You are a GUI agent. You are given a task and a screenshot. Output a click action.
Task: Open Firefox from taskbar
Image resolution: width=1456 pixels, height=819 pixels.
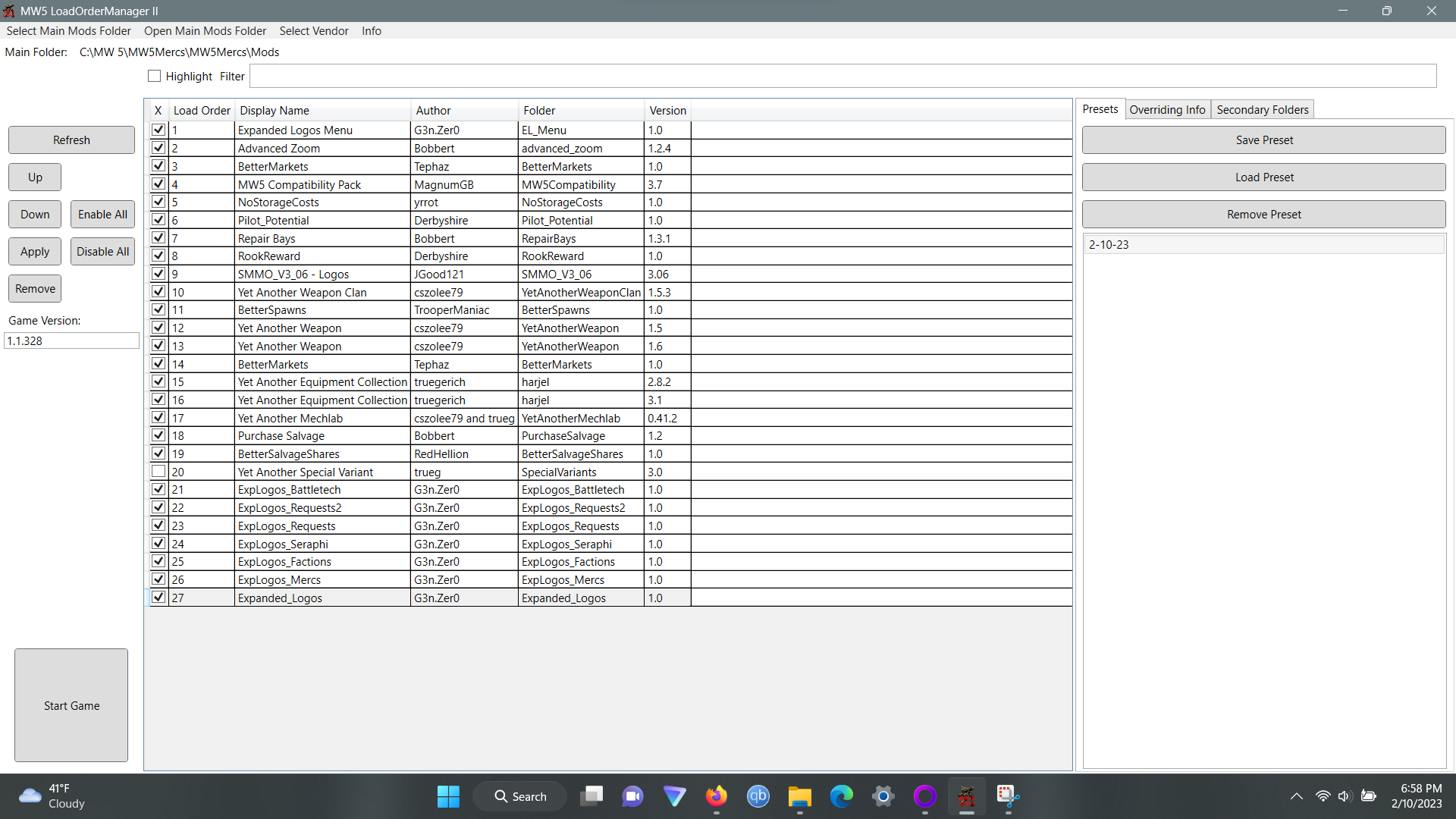coord(716,796)
